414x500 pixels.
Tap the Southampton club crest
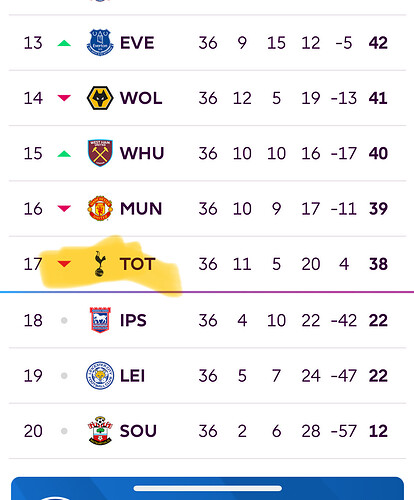[x=100, y=431]
